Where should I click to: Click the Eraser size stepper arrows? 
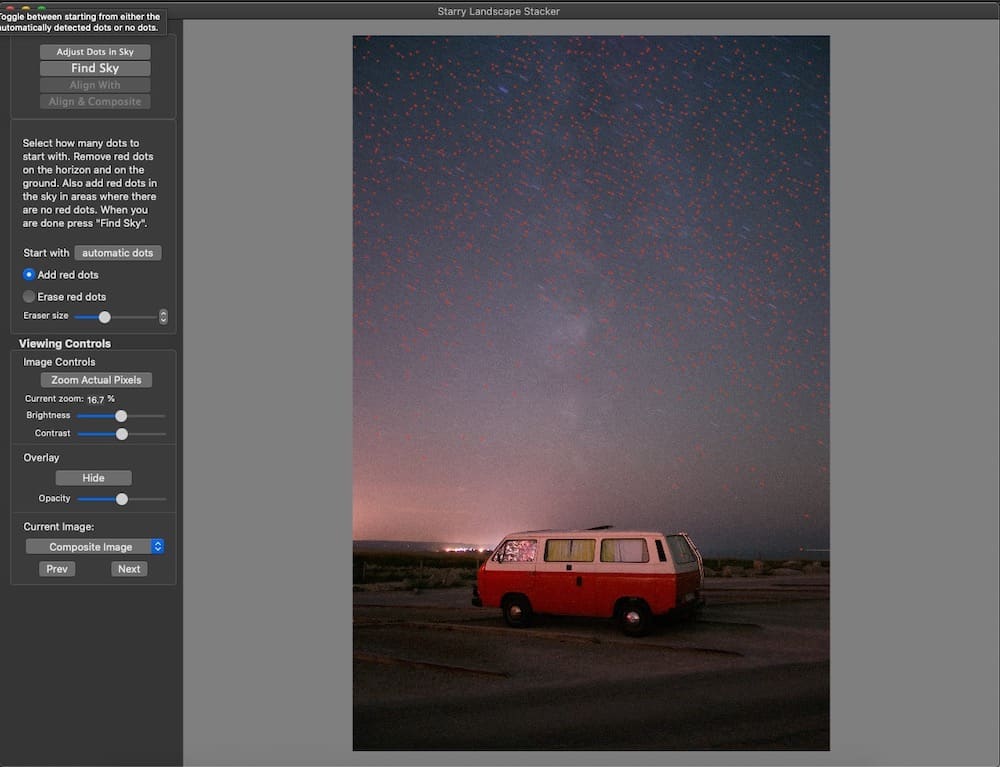click(x=163, y=316)
